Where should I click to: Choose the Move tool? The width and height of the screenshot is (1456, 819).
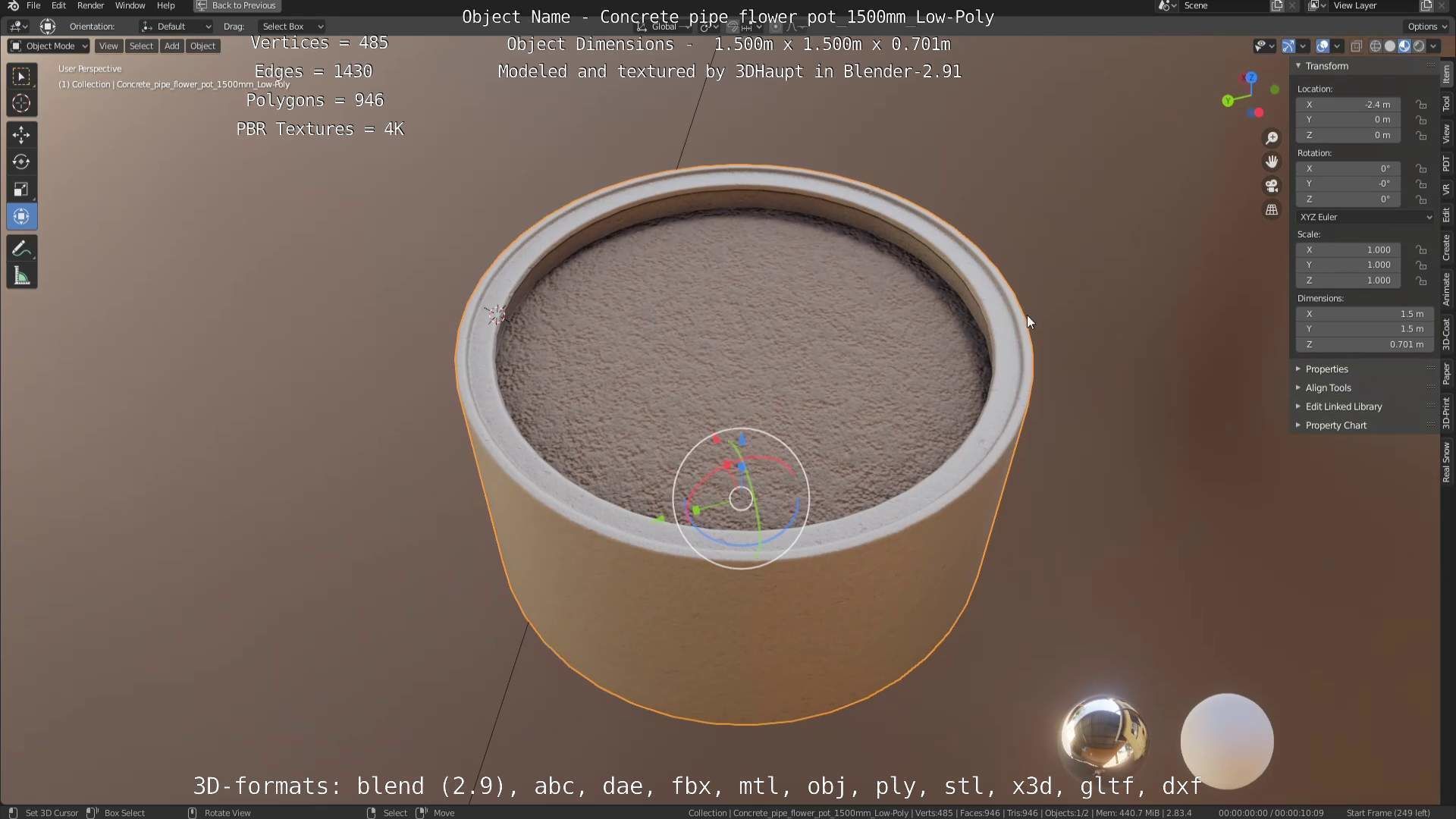(21, 135)
